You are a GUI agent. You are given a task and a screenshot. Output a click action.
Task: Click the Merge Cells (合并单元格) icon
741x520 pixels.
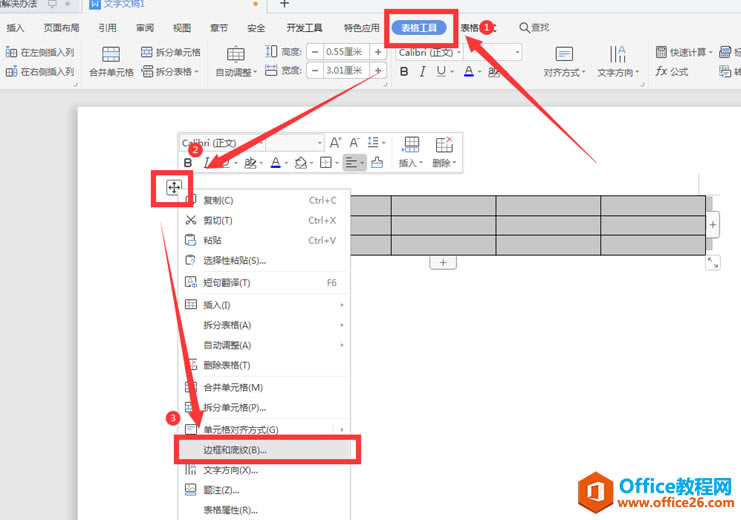(111, 54)
